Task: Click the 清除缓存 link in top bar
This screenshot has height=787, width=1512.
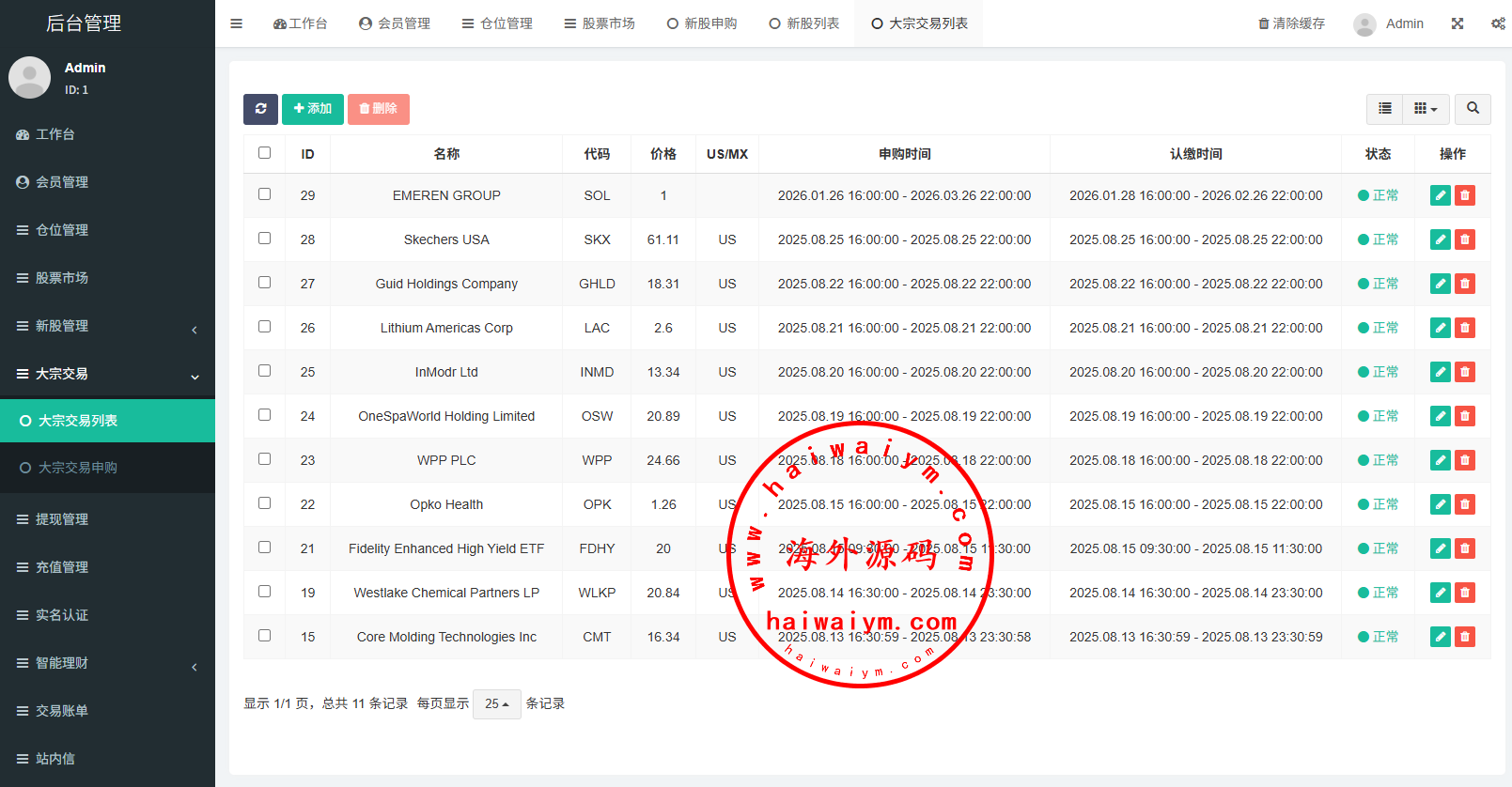Action: (1291, 23)
